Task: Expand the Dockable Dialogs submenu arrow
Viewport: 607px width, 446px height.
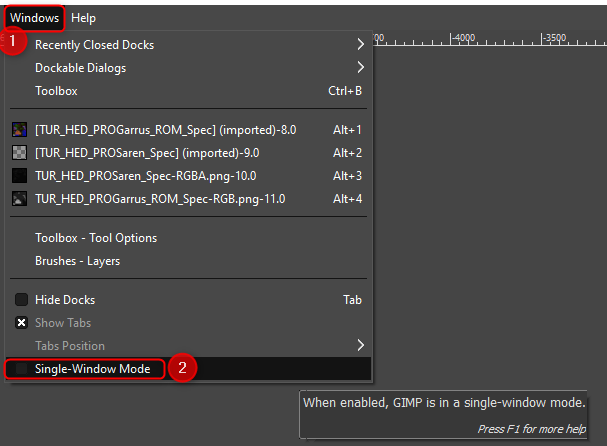Action: pos(360,68)
